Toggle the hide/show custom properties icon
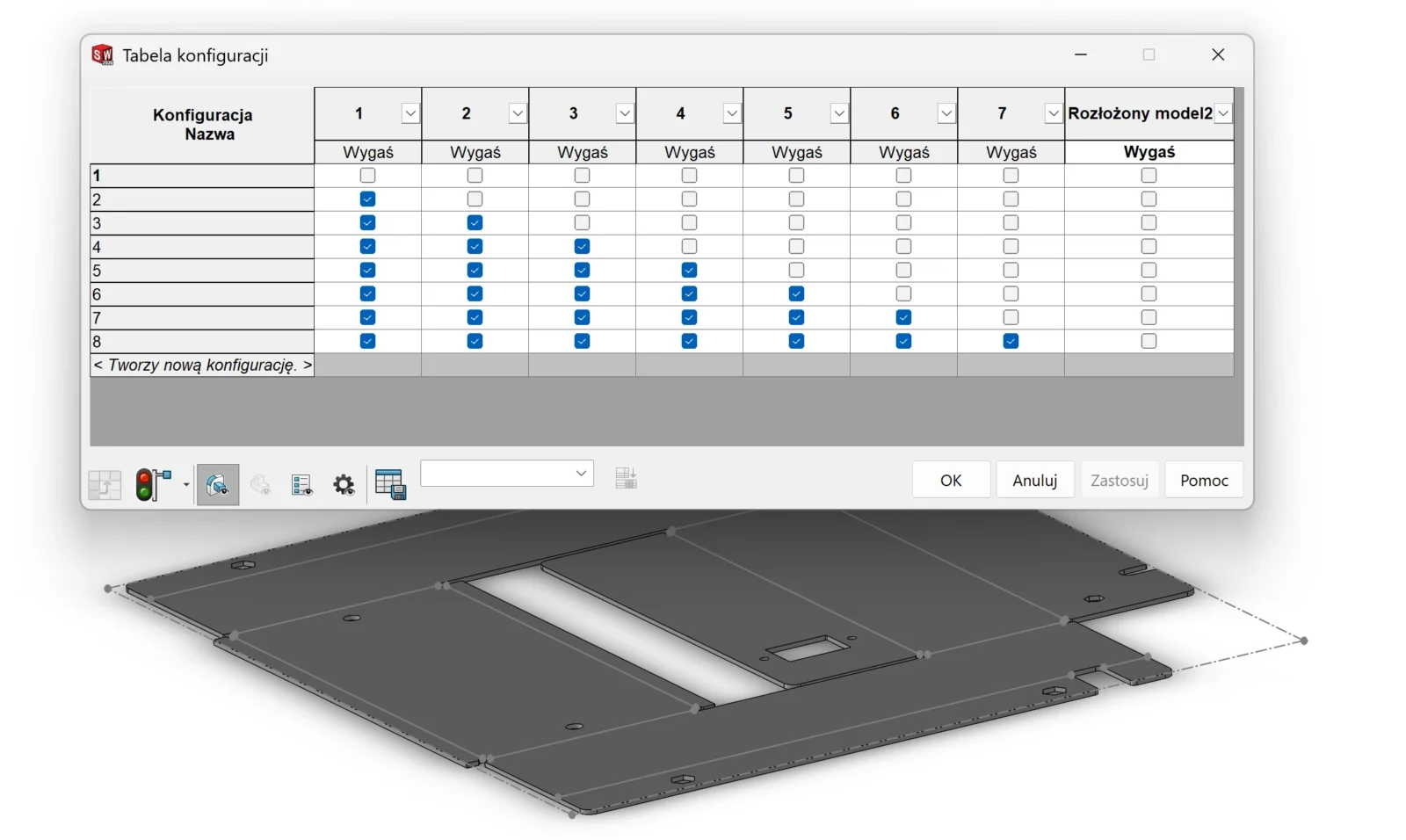 tap(302, 485)
